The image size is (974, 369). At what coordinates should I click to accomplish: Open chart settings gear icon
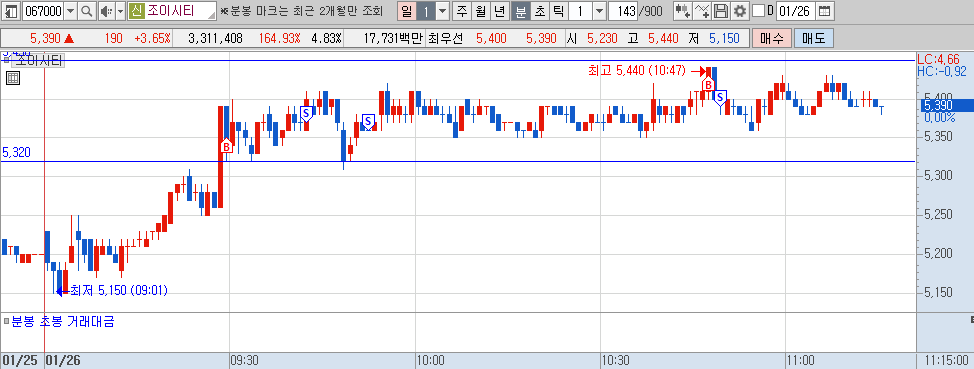[x=739, y=11]
